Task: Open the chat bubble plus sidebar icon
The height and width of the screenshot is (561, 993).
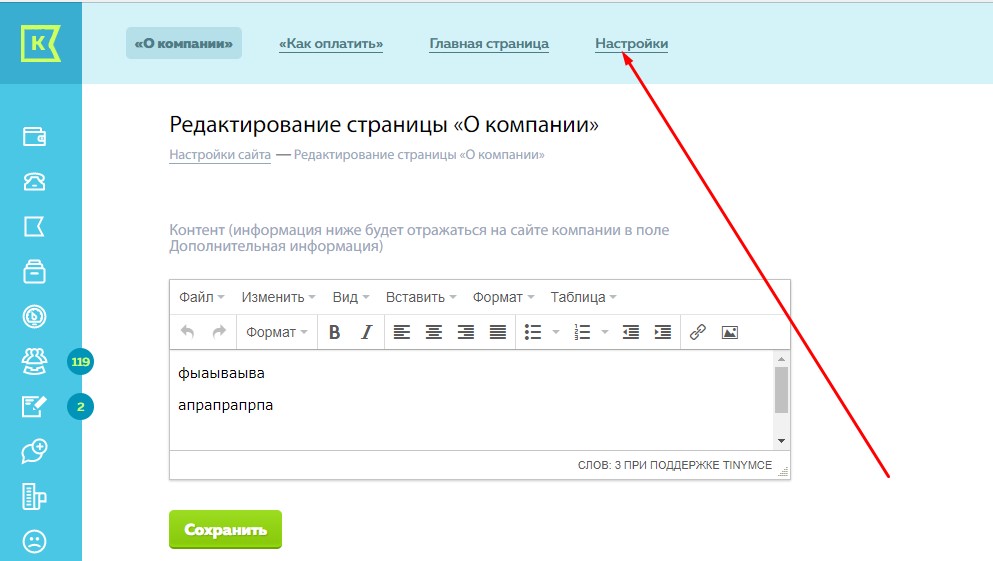Action: [x=34, y=451]
